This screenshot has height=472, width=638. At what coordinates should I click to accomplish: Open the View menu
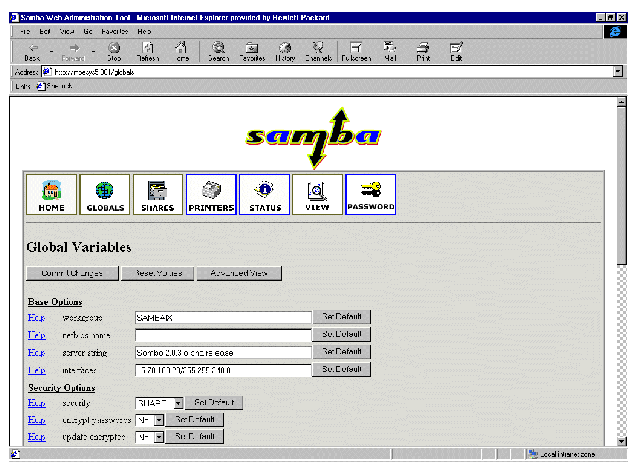67,31
